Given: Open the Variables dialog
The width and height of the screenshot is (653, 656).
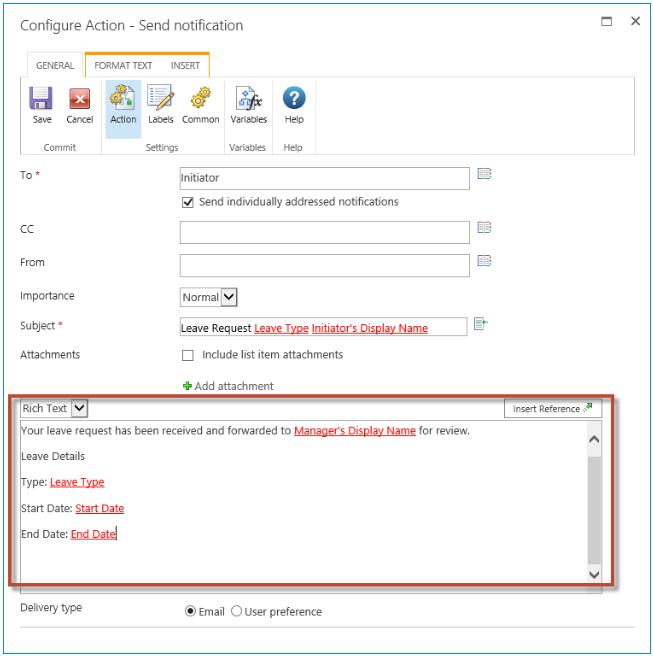Looking at the screenshot, I should pyautogui.click(x=248, y=105).
